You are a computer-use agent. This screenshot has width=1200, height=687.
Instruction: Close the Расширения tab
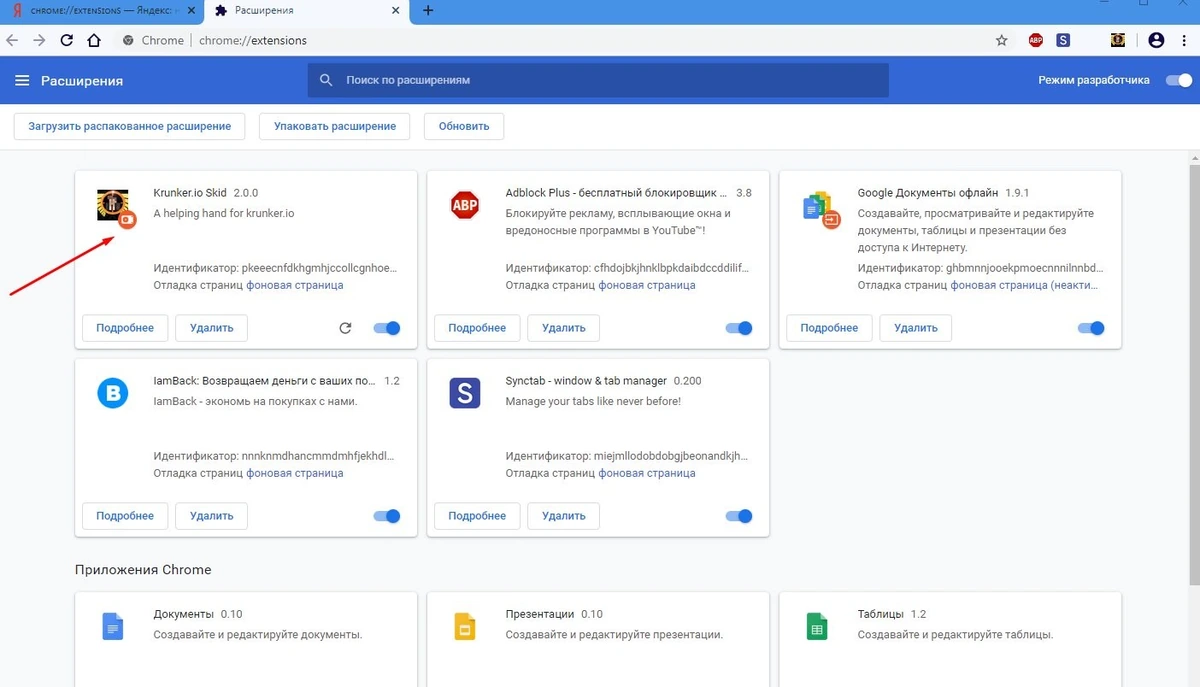pos(395,11)
